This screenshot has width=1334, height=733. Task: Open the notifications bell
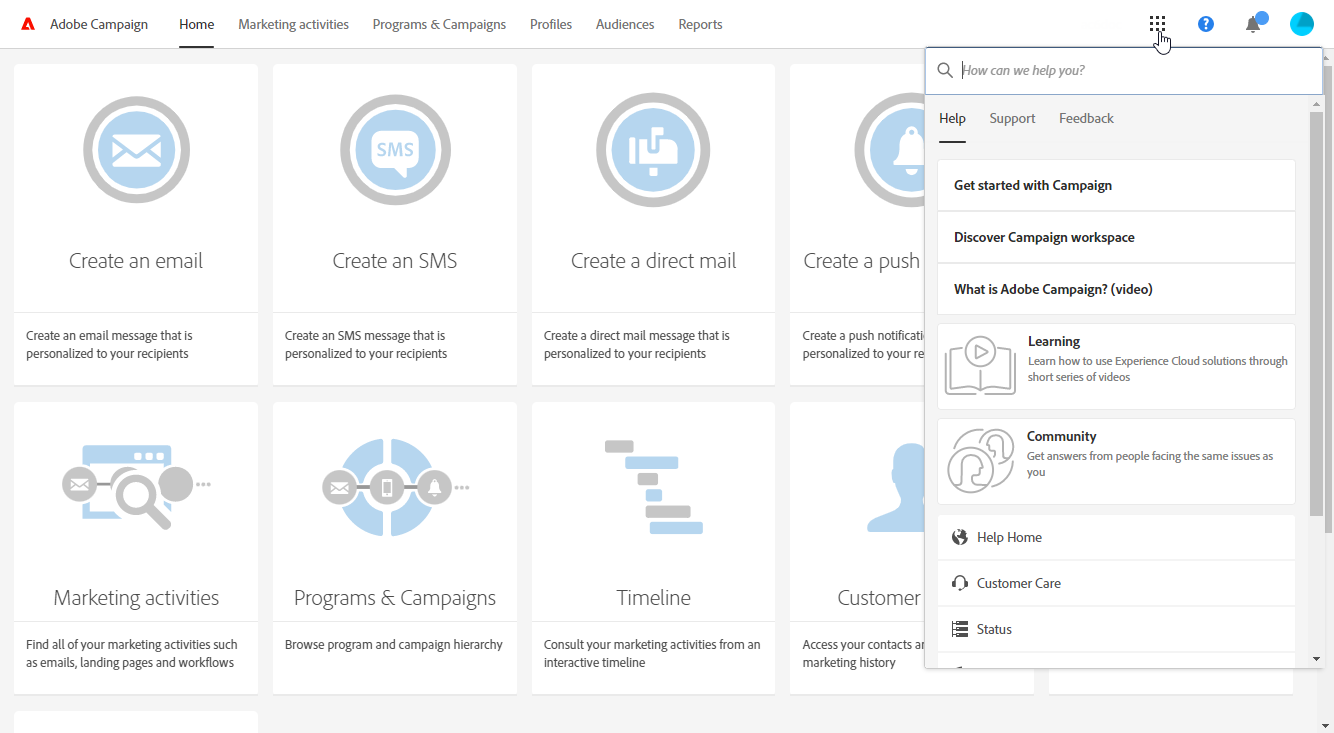point(1253,24)
